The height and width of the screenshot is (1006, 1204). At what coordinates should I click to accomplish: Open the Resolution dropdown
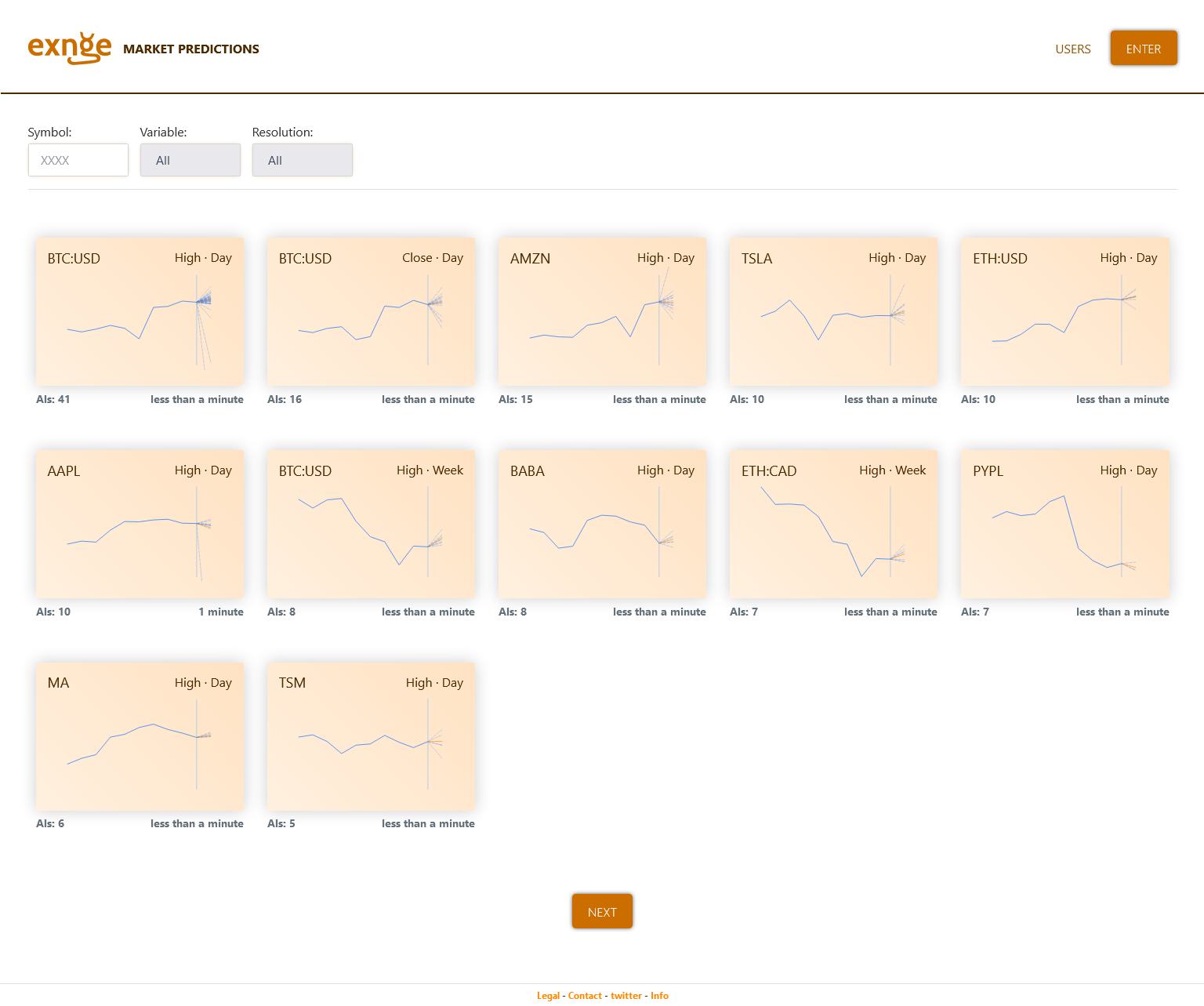pos(303,160)
